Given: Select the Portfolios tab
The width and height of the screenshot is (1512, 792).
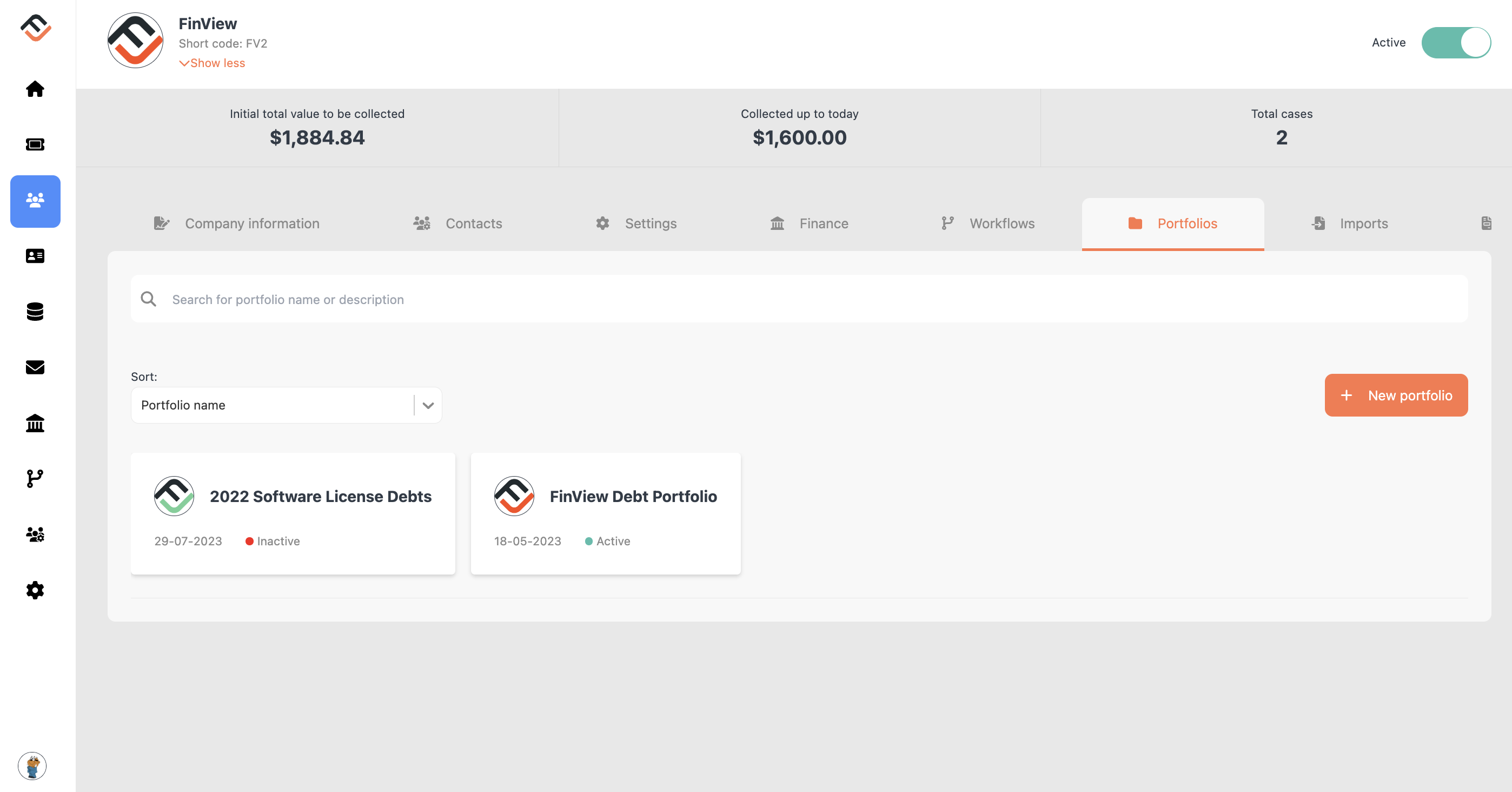Looking at the screenshot, I should (x=1173, y=223).
